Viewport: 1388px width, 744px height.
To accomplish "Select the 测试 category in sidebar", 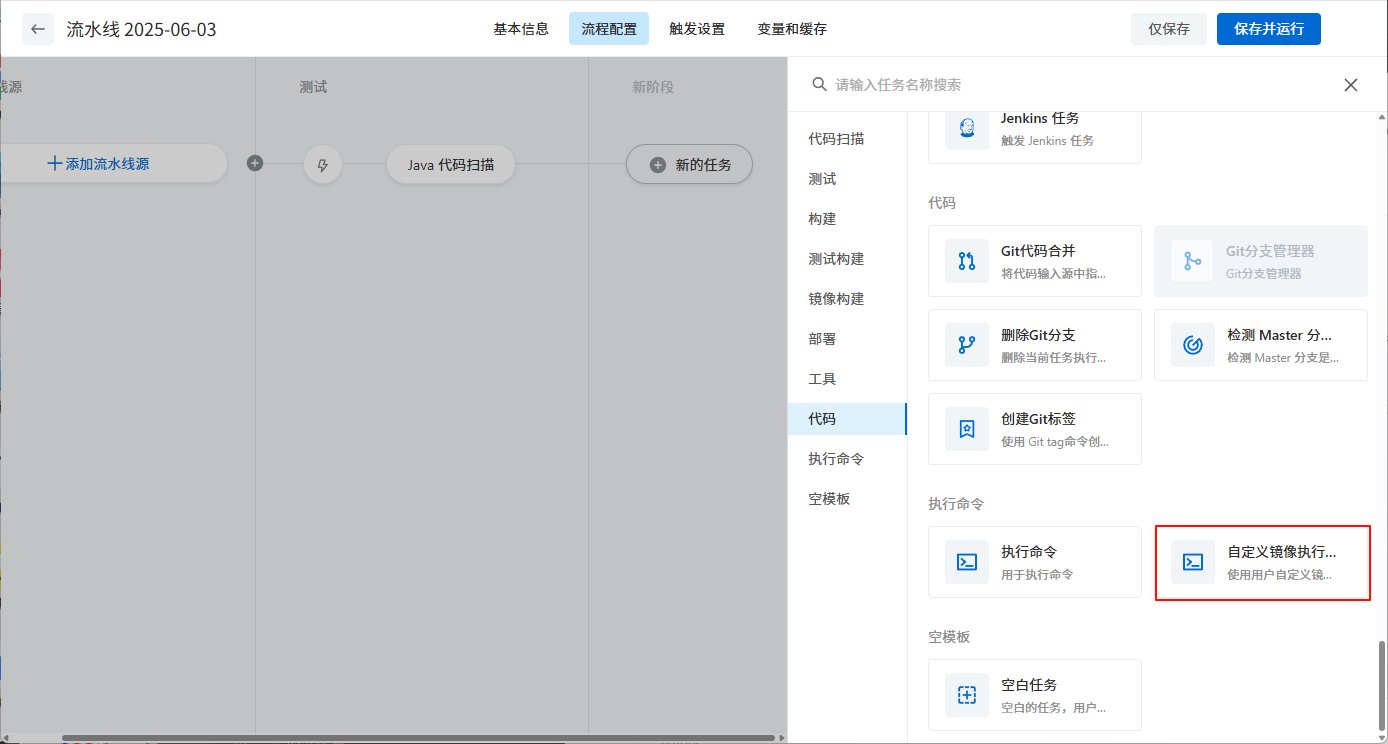I will pos(847,179).
